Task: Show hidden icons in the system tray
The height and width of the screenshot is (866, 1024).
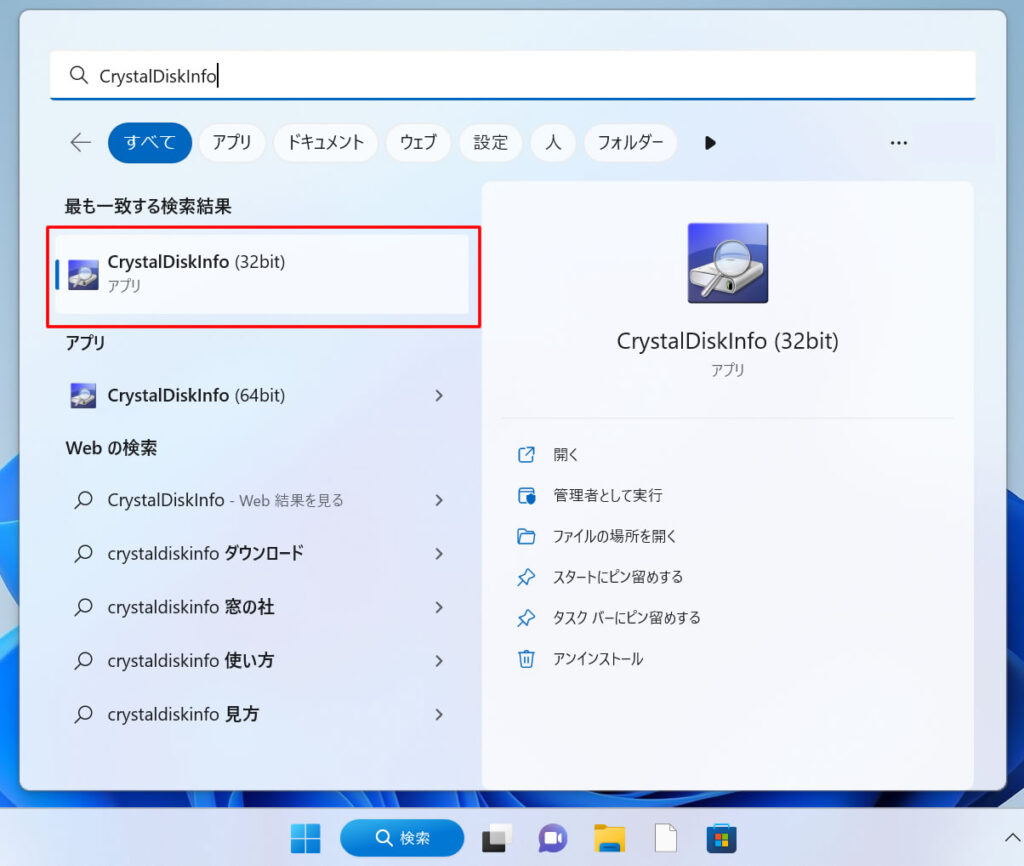Action: [1012, 837]
